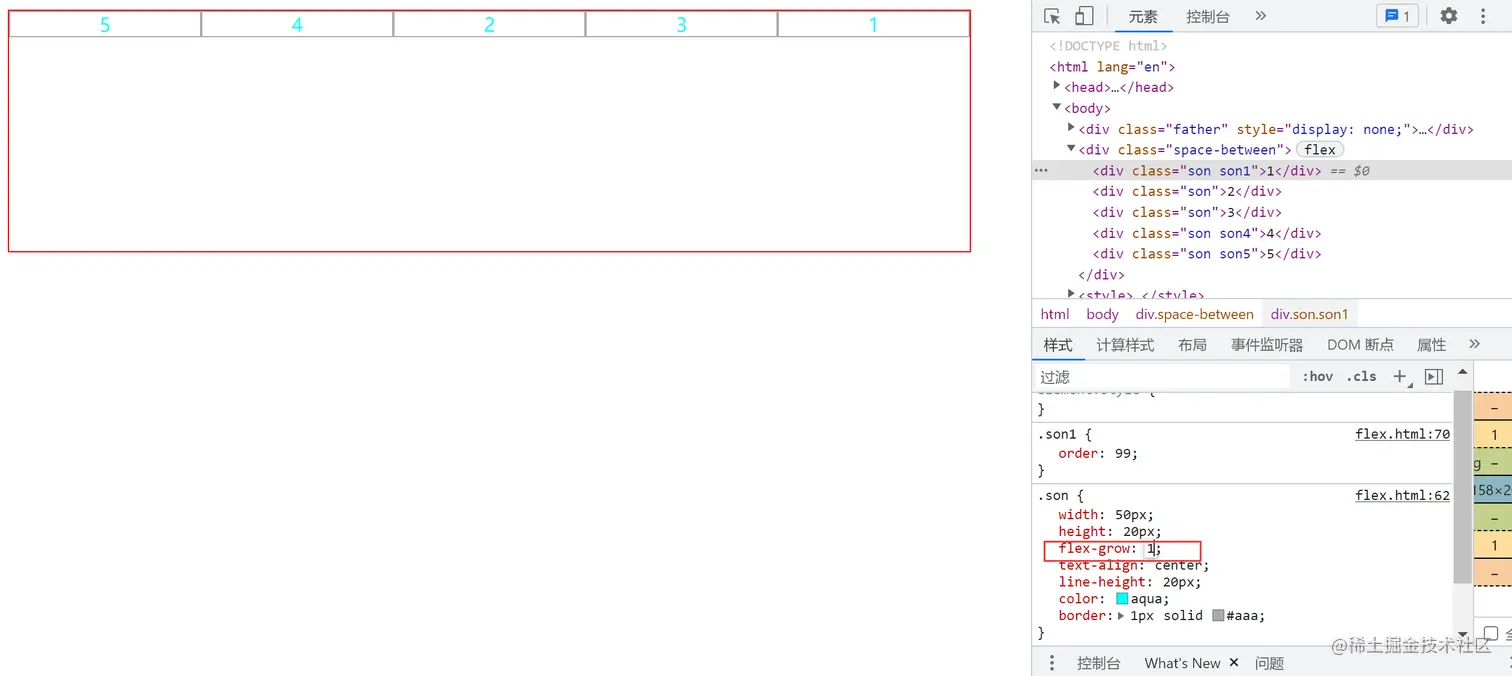Select div.space-between in the breadcrumb

pos(1194,314)
